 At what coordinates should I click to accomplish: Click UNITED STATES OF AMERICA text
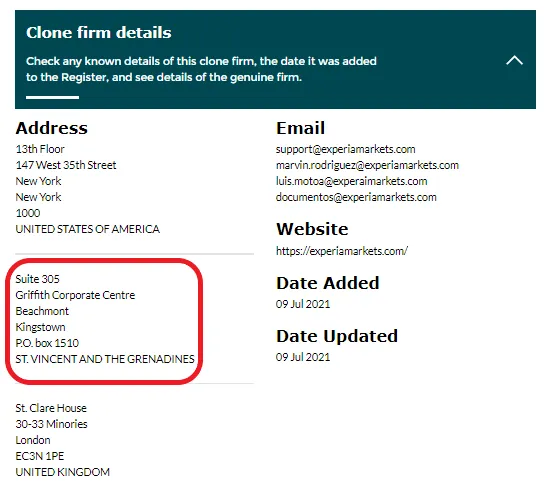click(87, 229)
